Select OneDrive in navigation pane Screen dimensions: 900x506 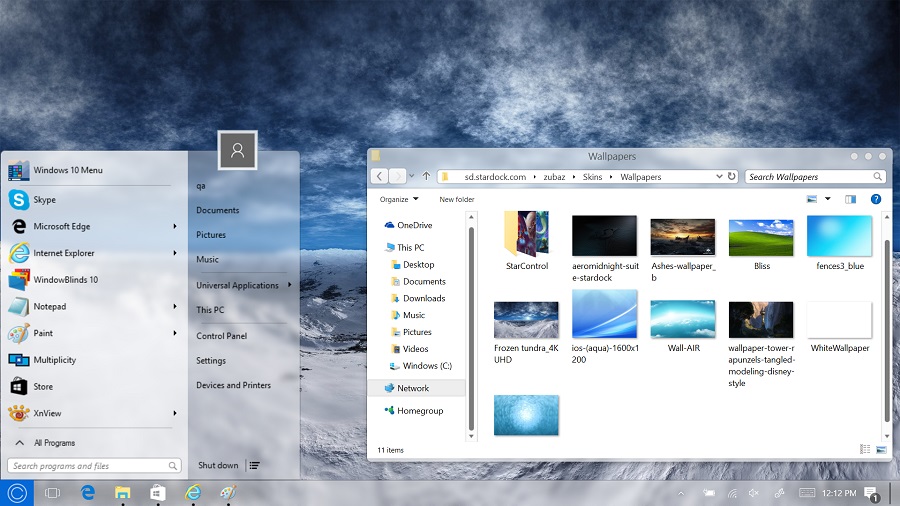point(414,225)
